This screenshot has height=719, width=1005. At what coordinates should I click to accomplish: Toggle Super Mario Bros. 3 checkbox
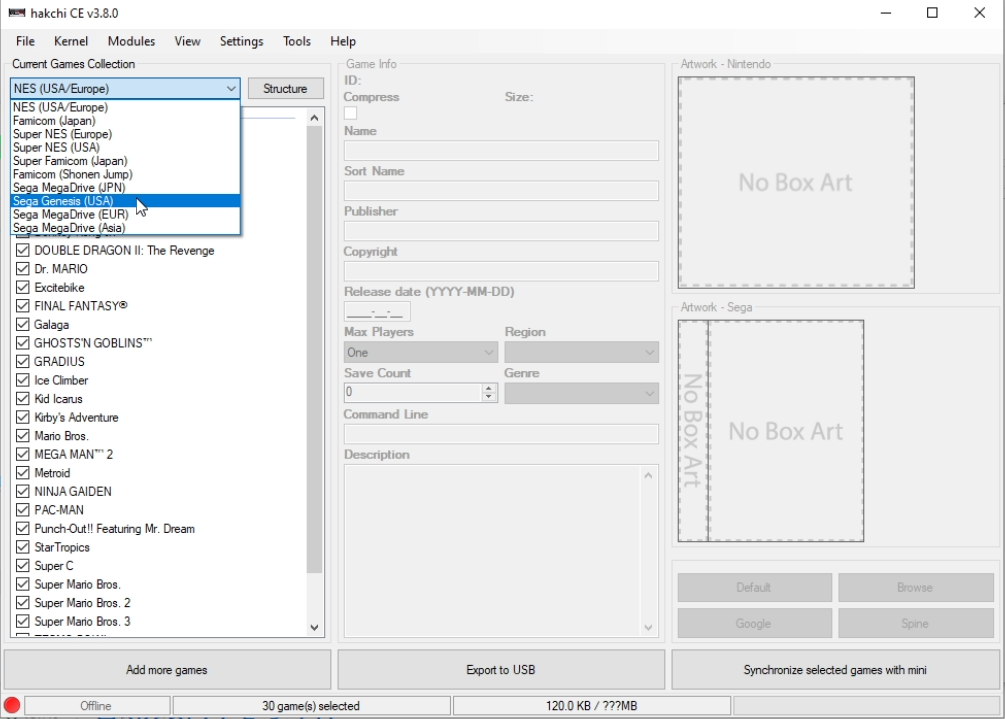tap(23, 622)
